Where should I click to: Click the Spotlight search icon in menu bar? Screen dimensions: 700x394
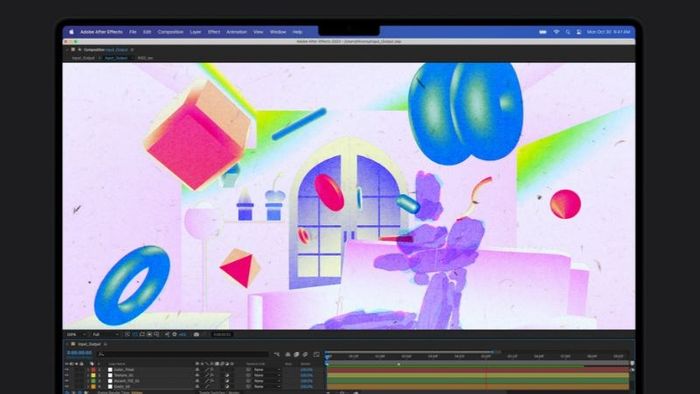pos(567,32)
